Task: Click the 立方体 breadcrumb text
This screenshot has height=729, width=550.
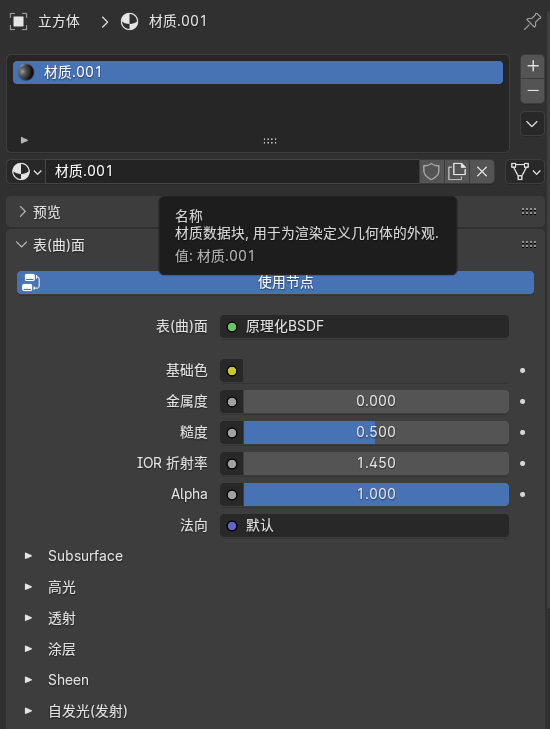Action: pos(59,21)
